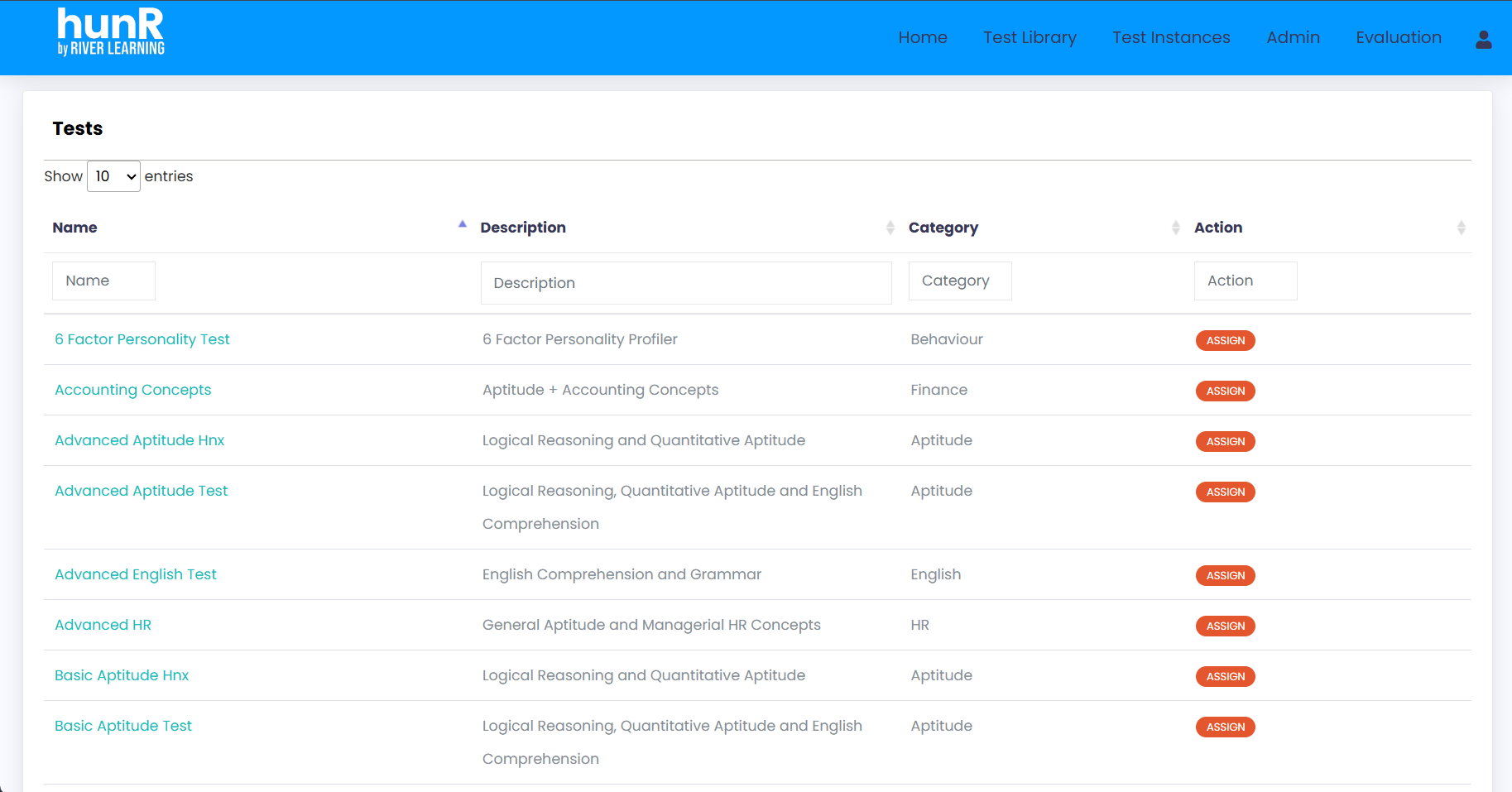Open the Advanced English Test link

pos(136,574)
